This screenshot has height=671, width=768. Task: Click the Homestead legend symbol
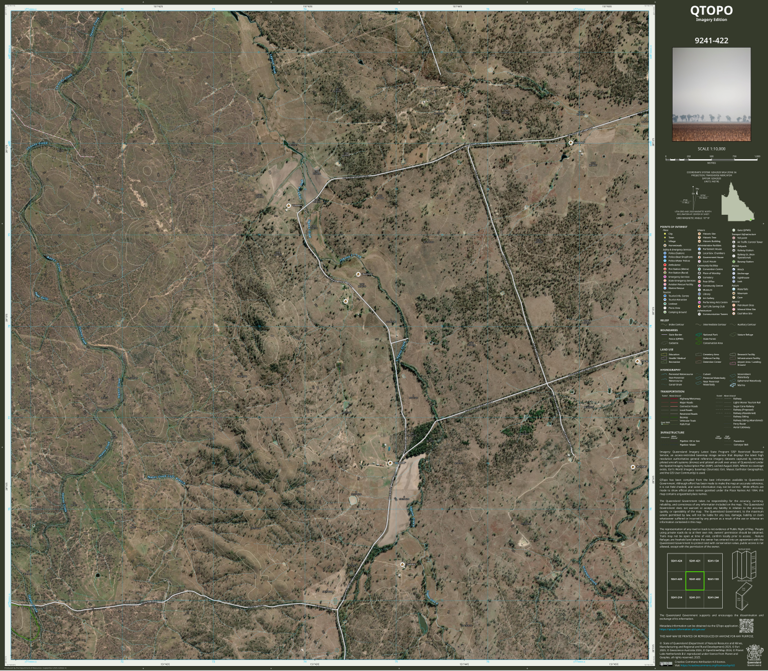click(x=665, y=245)
